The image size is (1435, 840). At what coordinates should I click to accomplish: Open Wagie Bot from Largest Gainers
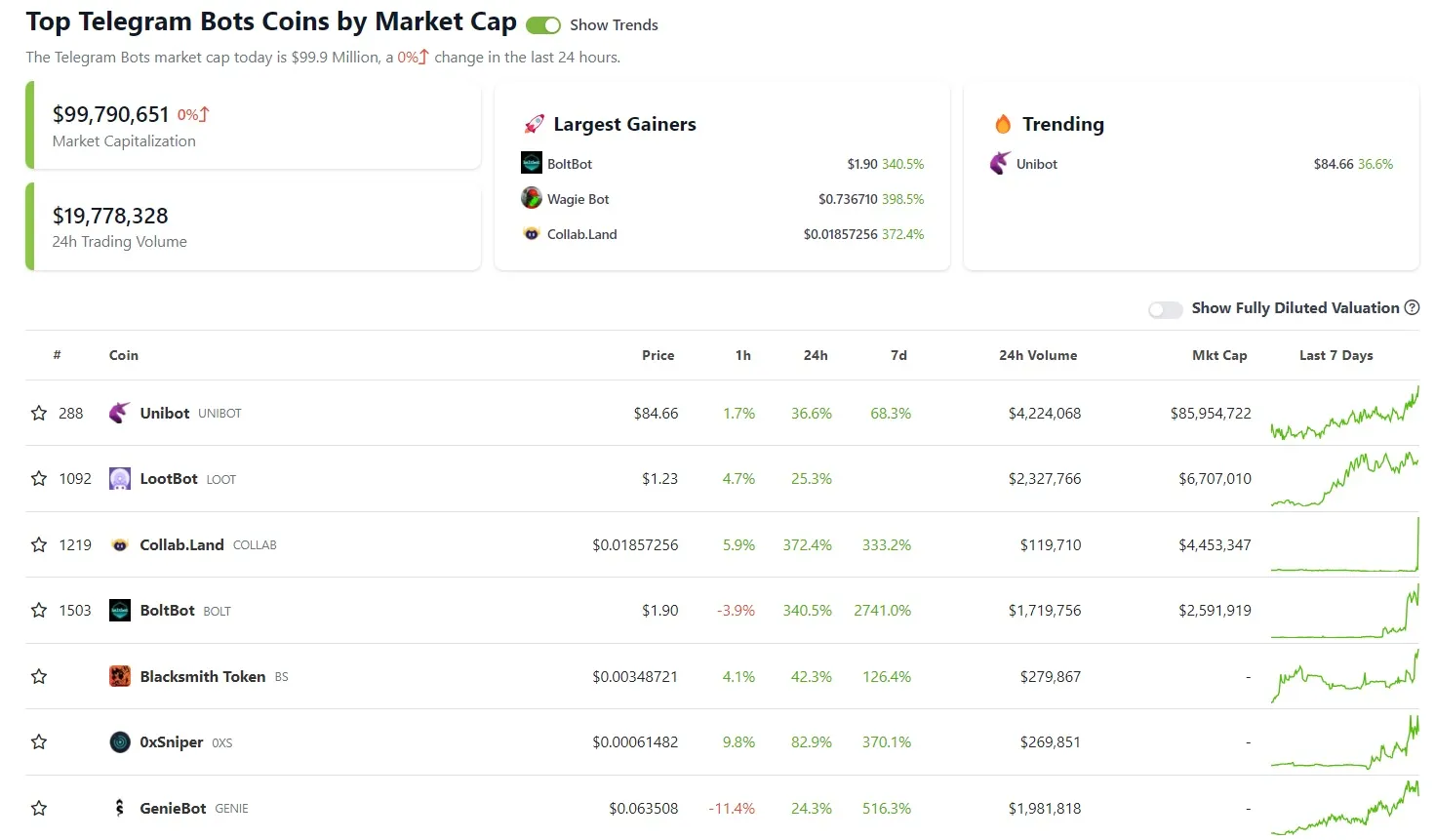click(x=578, y=199)
